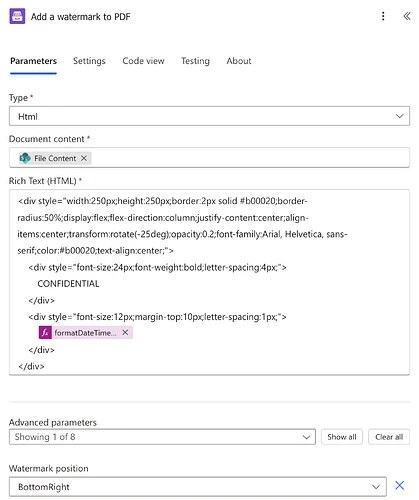Click the SharePoint icon on the File Content token
The height and width of the screenshot is (500, 419).
(25, 158)
